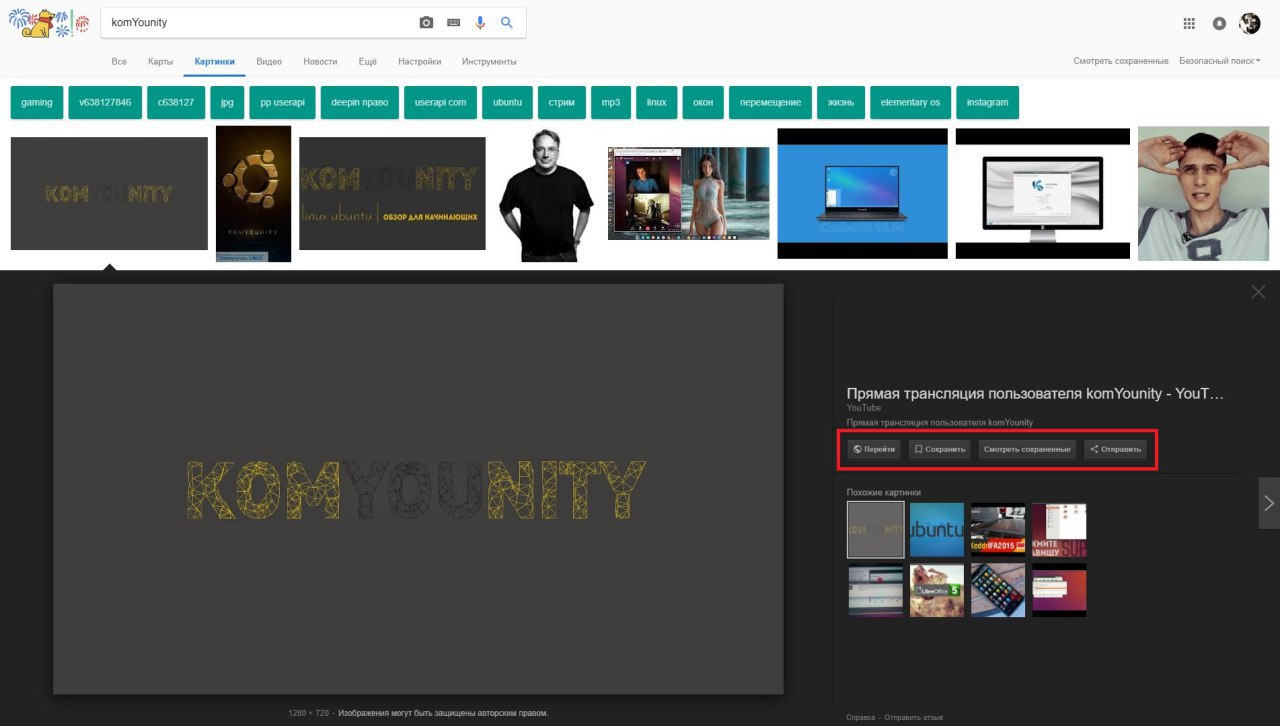Click the Сохранить button
The height and width of the screenshot is (726, 1280).
939,449
